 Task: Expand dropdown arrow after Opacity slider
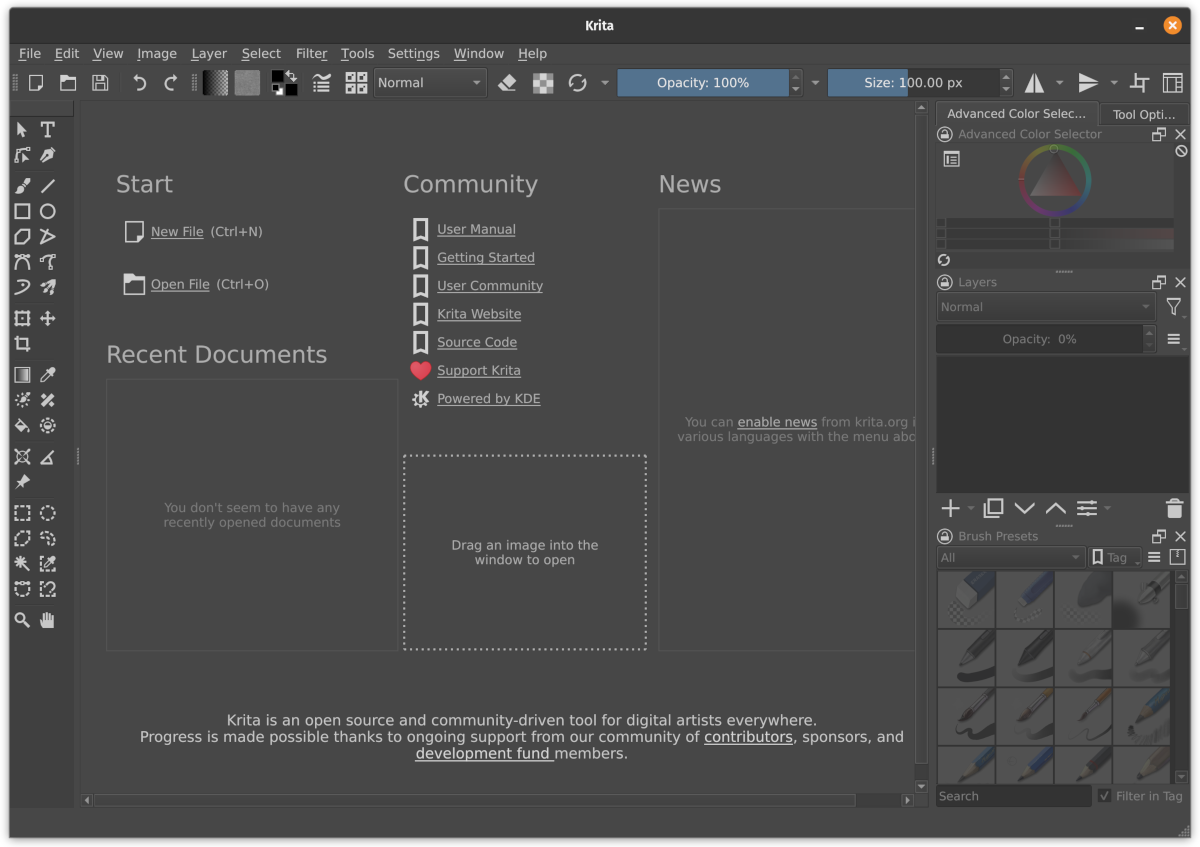(815, 83)
